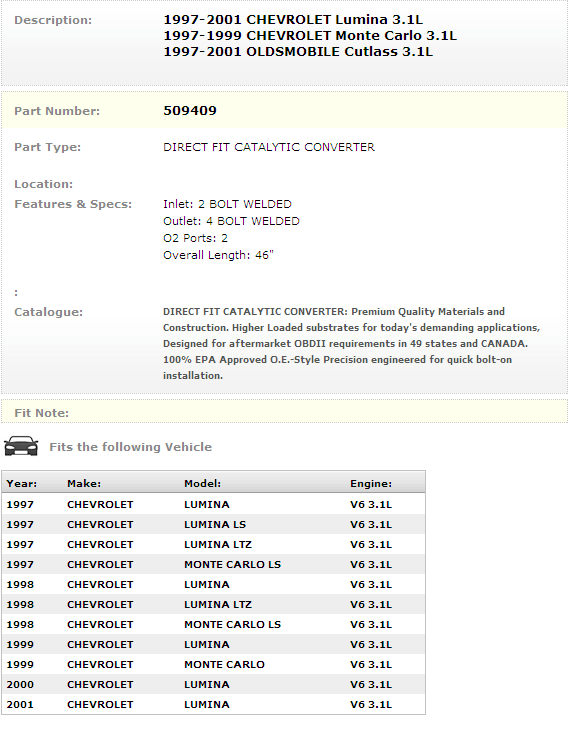
Task: Select the 1997 LUMINA LS model cell
Action: (215, 524)
